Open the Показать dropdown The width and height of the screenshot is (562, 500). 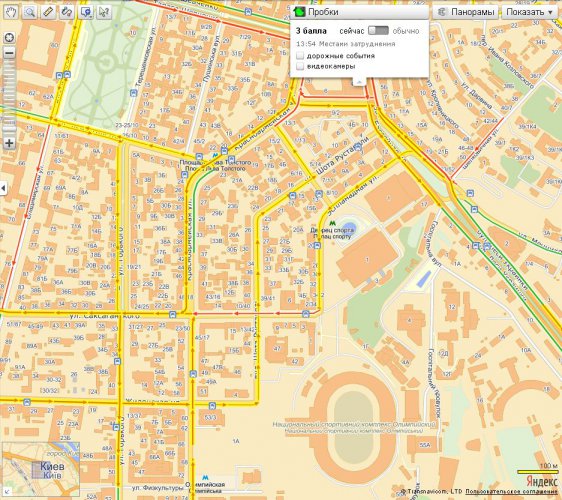(529, 12)
